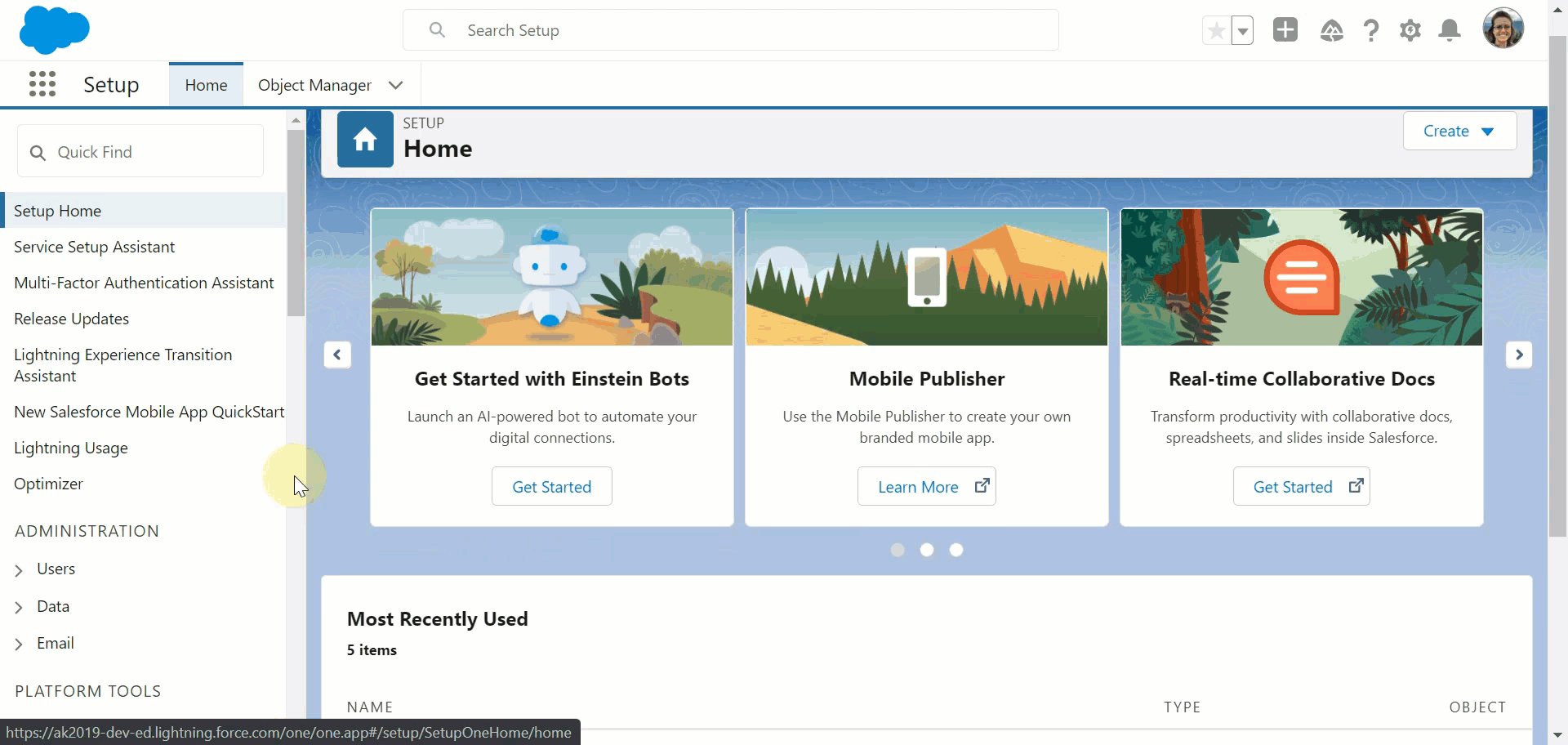Select the first carousel dot
The width and height of the screenshot is (1568, 745).
pos(898,550)
